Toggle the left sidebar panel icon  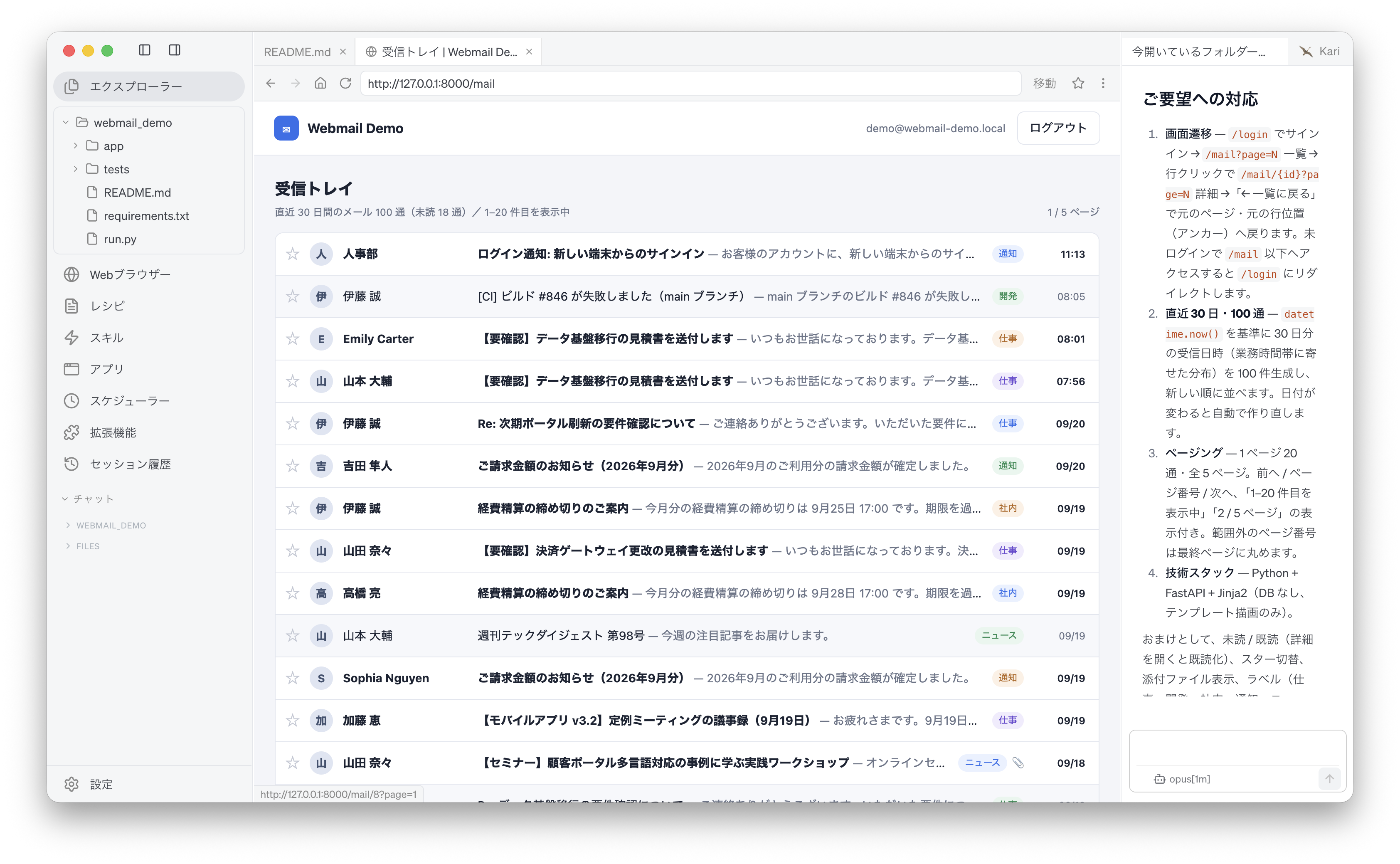coord(145,50)
